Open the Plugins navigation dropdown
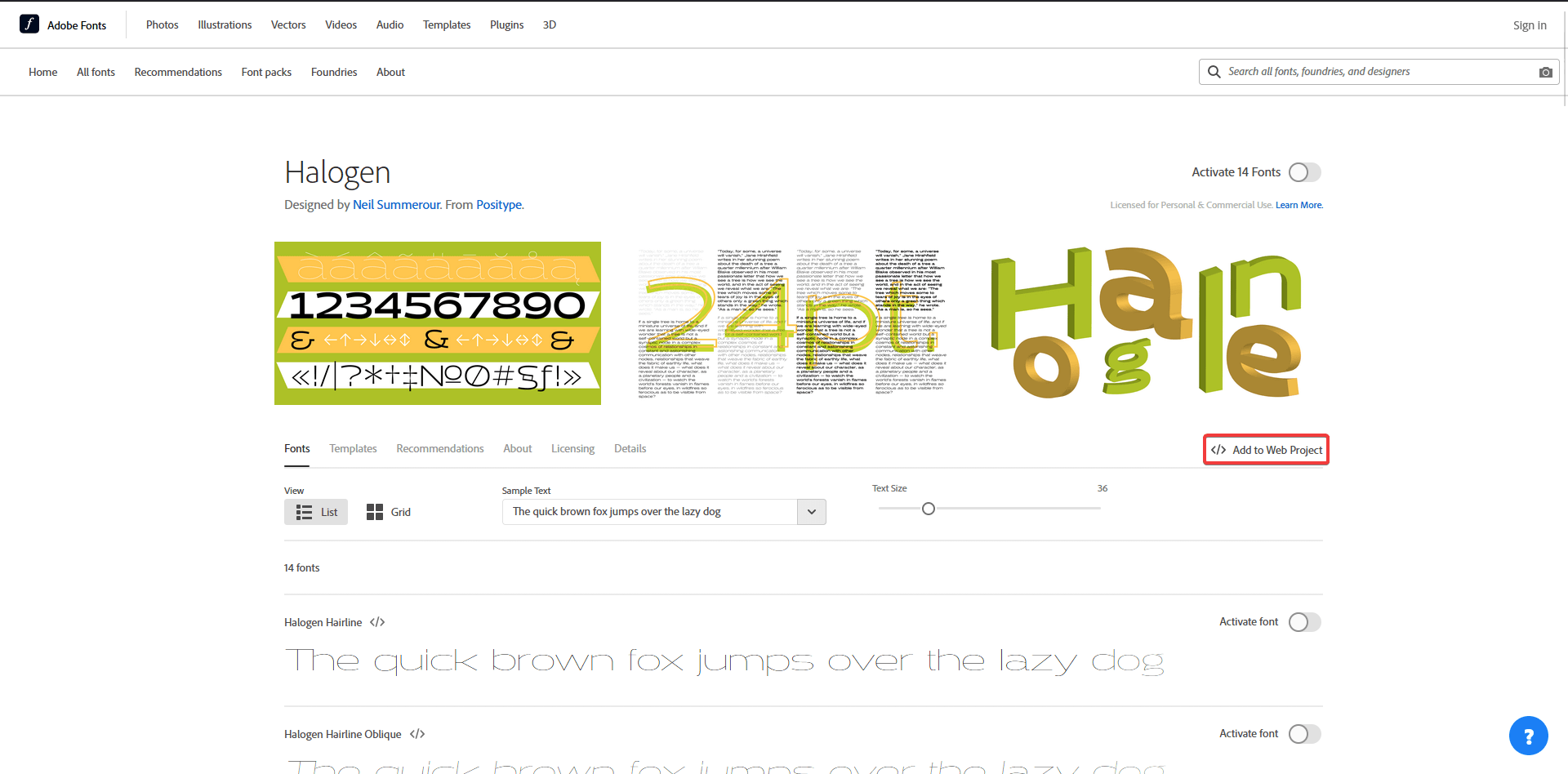Viewport: 1568px width, 774px height. 506,24
